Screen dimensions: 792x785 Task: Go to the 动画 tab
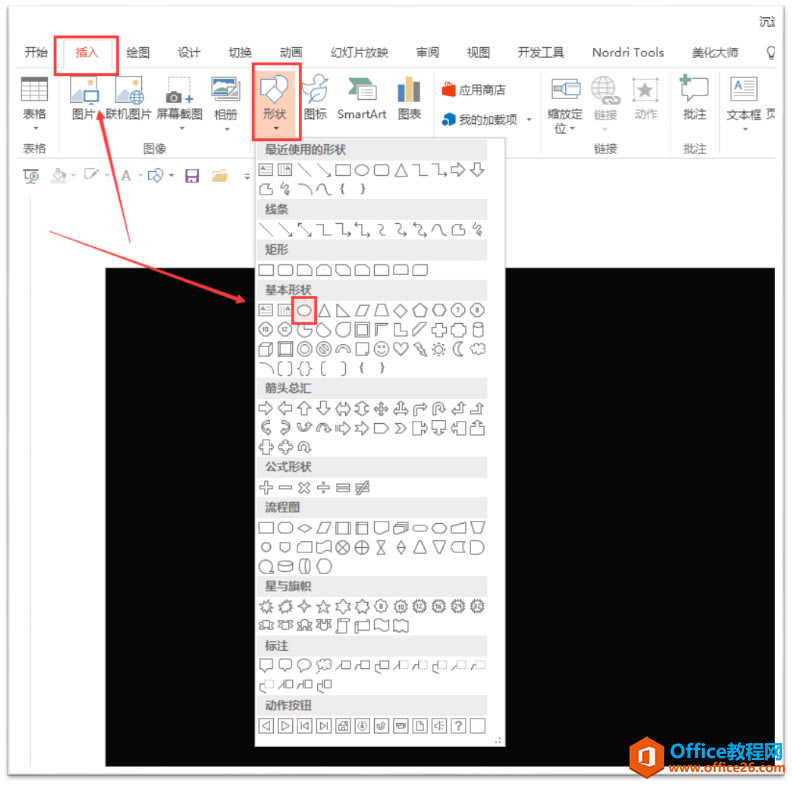click(x=291, y=52)
